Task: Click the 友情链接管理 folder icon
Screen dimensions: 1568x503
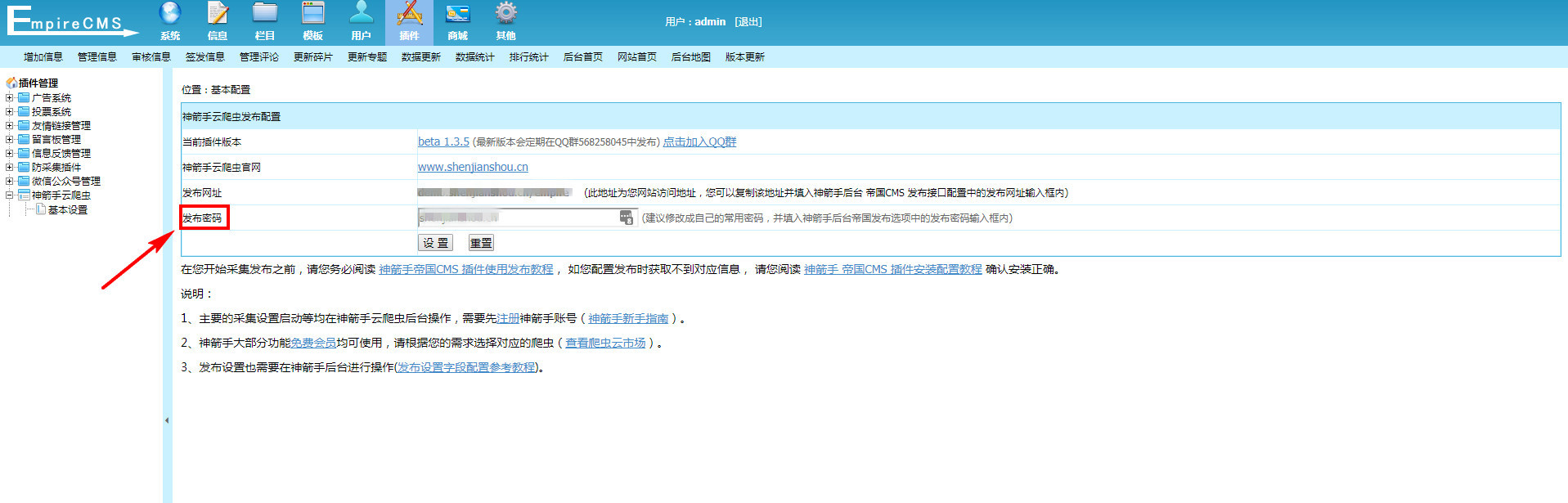Action: [x=24, y=125]
